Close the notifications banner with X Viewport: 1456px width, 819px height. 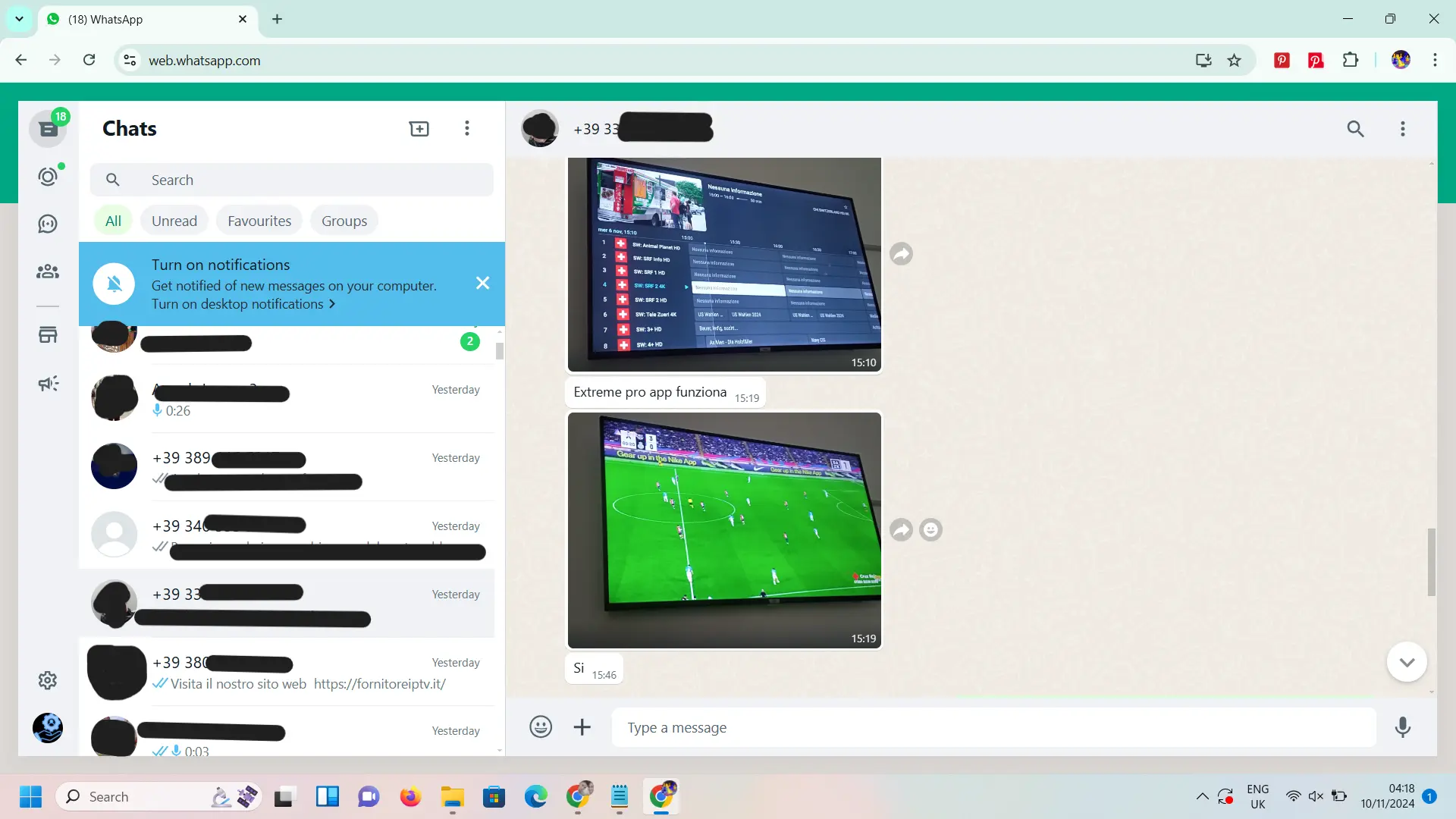pos(483,284)
